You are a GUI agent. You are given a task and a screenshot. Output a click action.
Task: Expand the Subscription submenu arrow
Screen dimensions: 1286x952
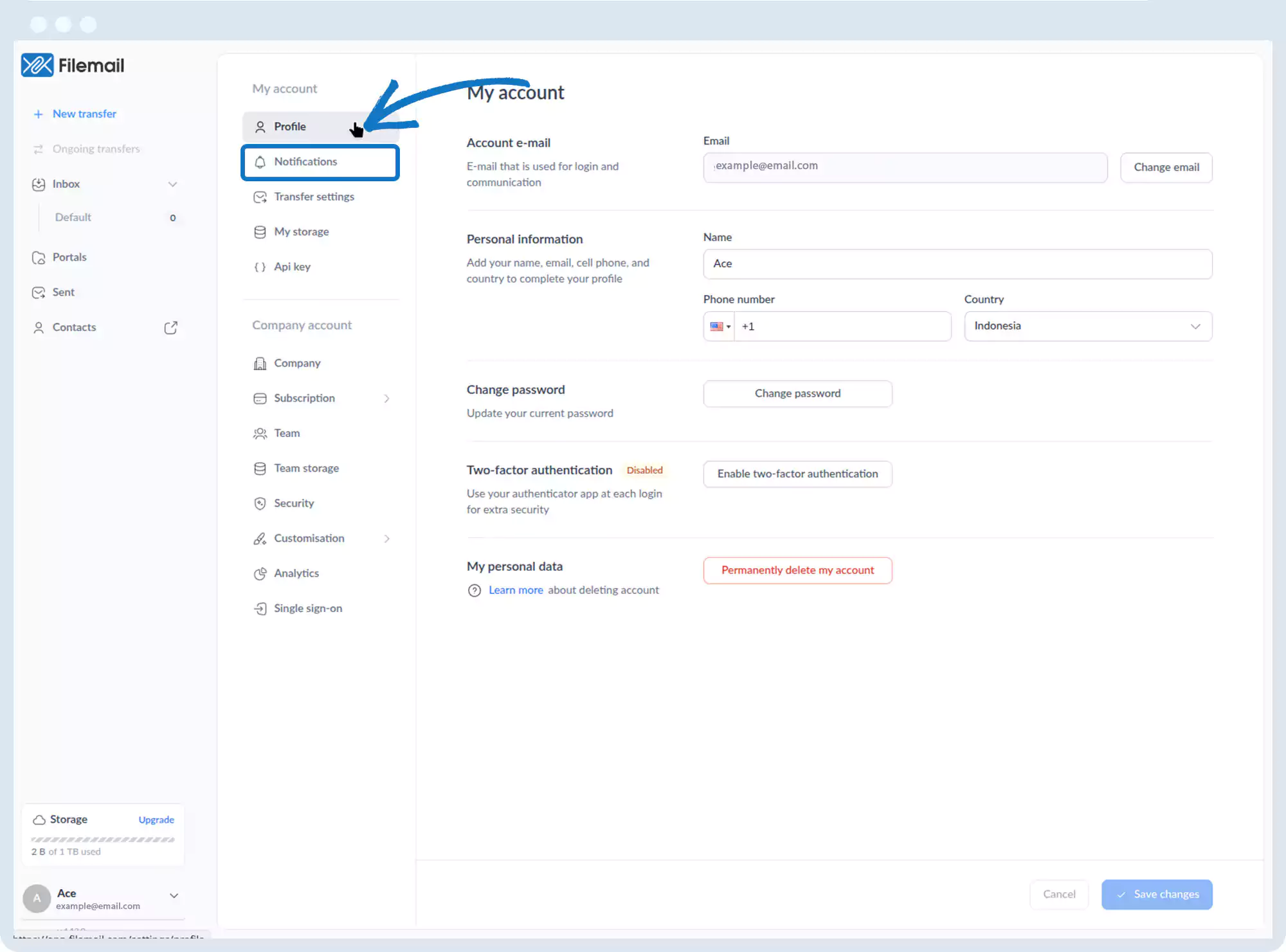386,399
